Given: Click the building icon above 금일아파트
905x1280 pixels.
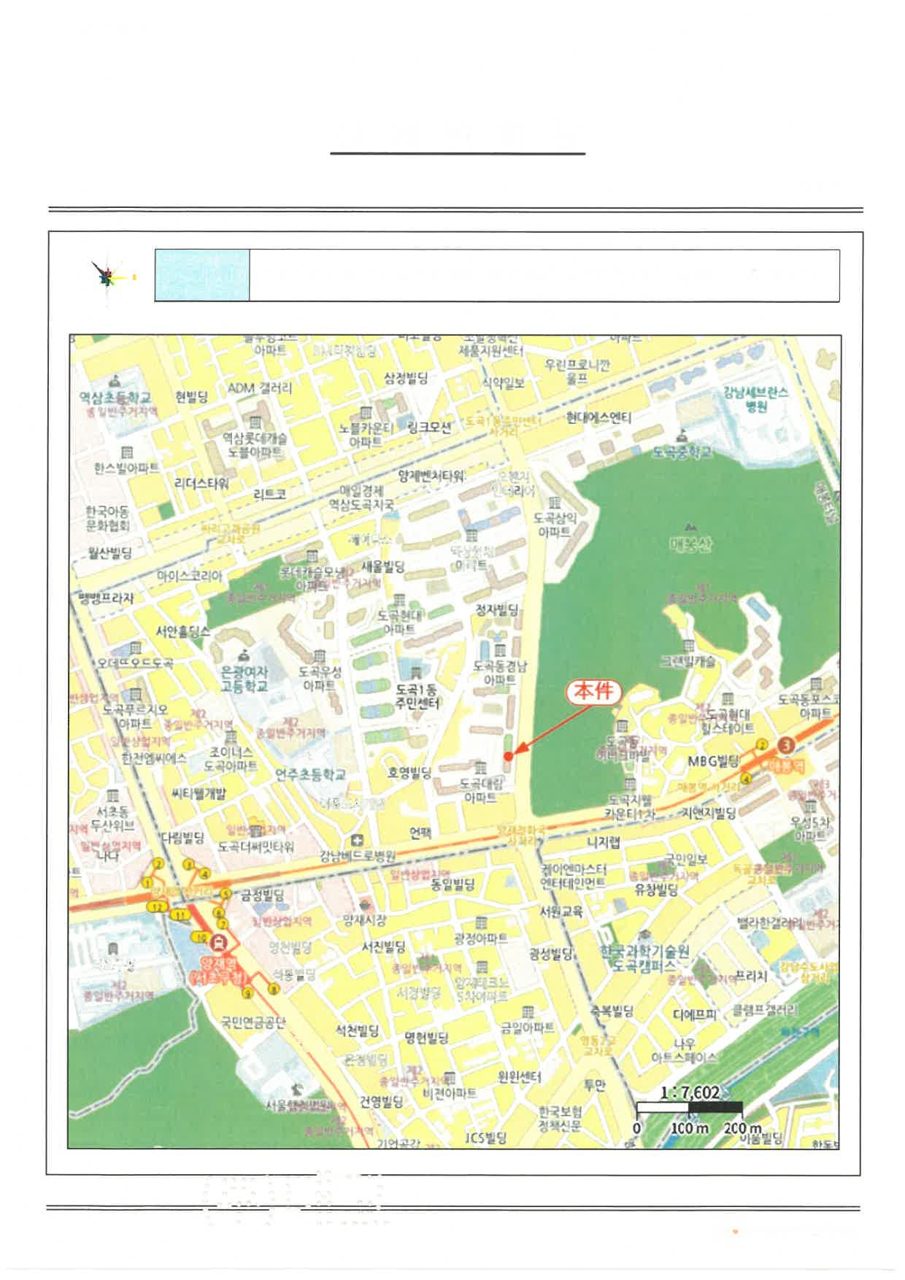Looking at the screenshot, I should tap(527, 1012).
